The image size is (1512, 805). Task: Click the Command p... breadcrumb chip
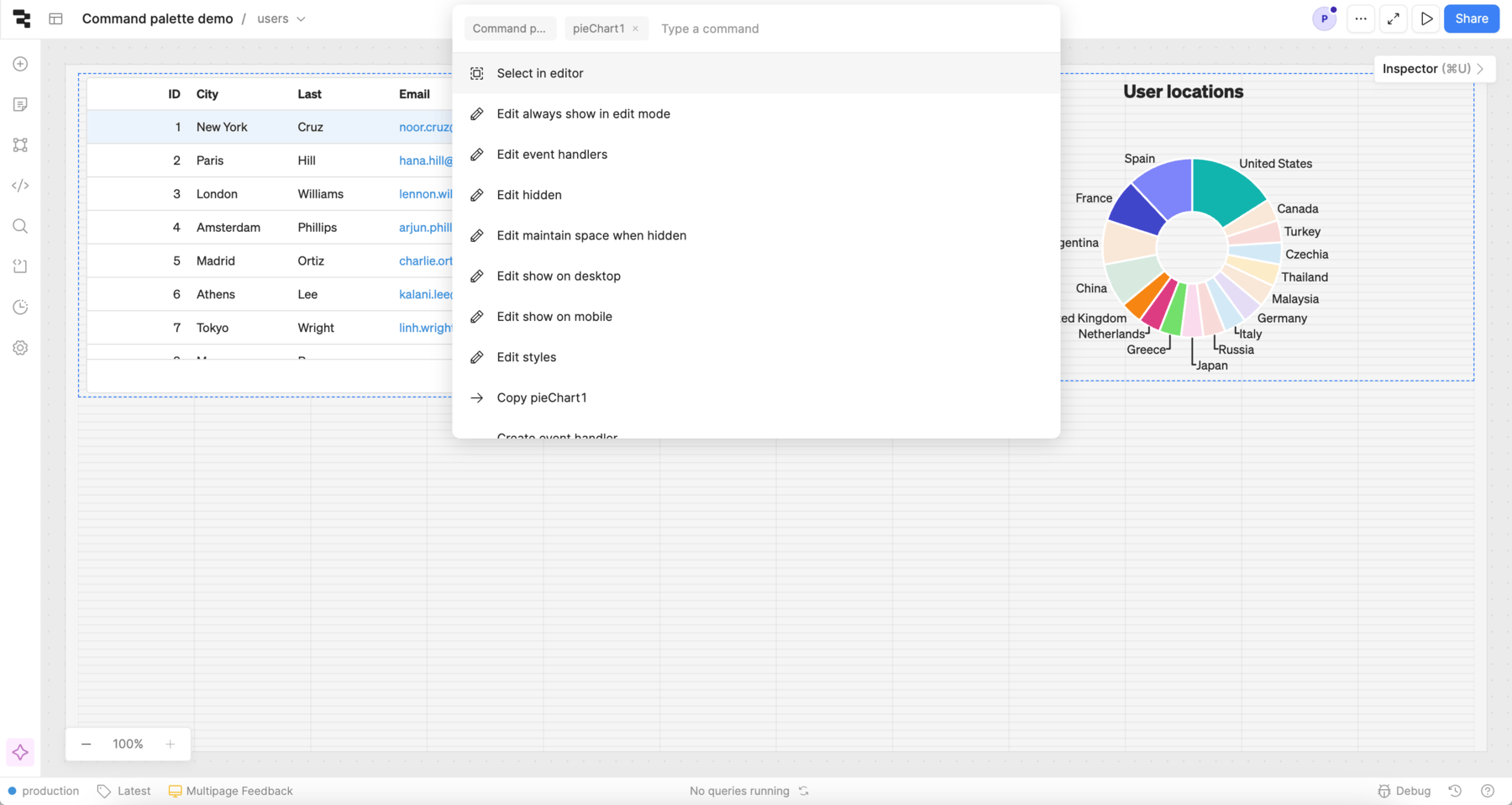[x=509, y=29]
